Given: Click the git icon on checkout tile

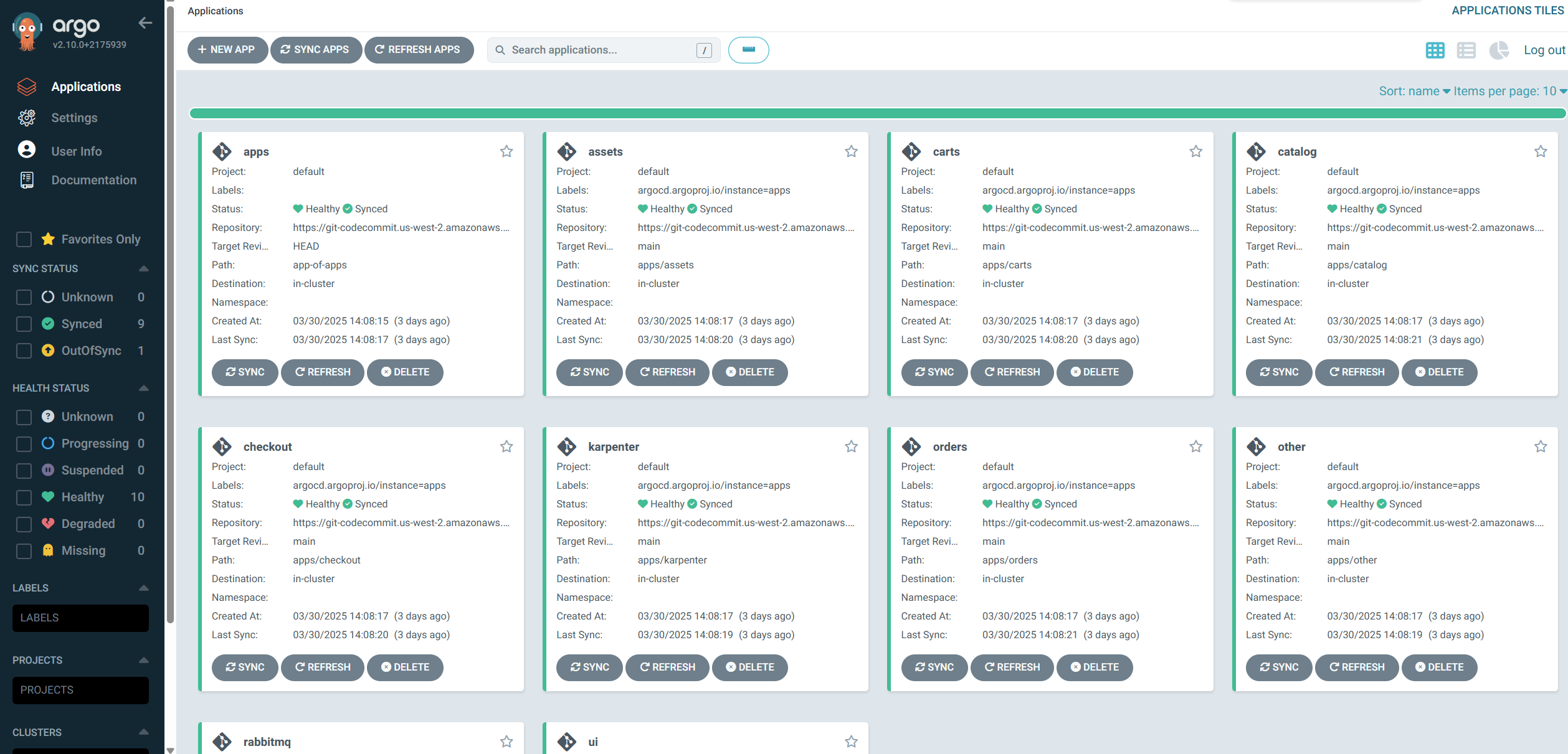Looking at the screenshot, I should pos(222,446).
